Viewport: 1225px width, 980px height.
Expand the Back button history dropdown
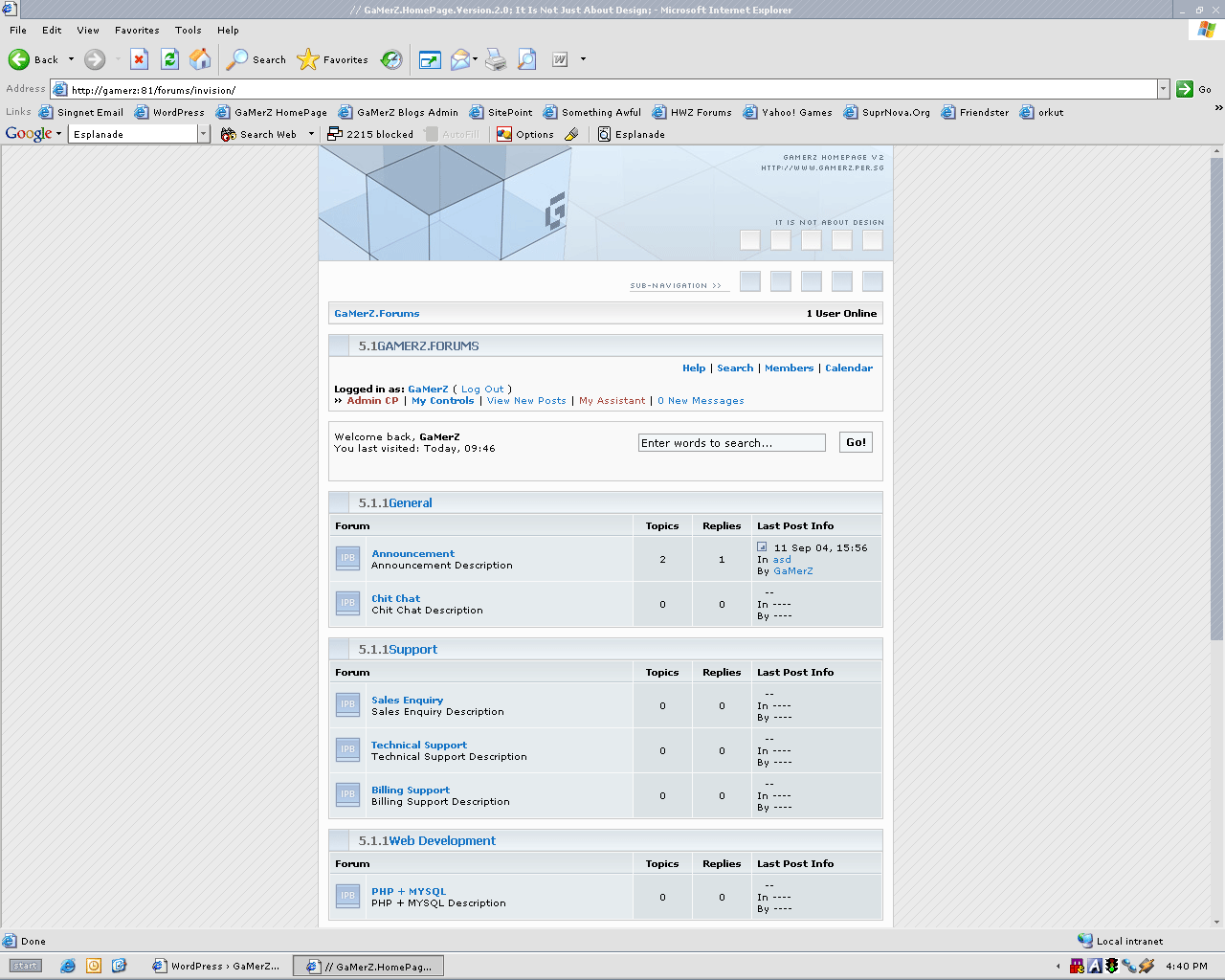(71, 59)
